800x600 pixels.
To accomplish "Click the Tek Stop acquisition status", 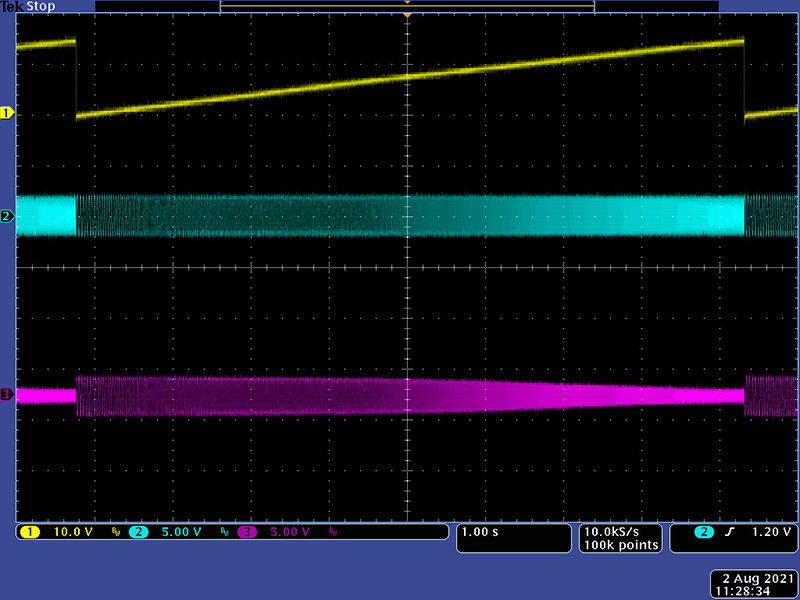I will (x=28, y=6).
